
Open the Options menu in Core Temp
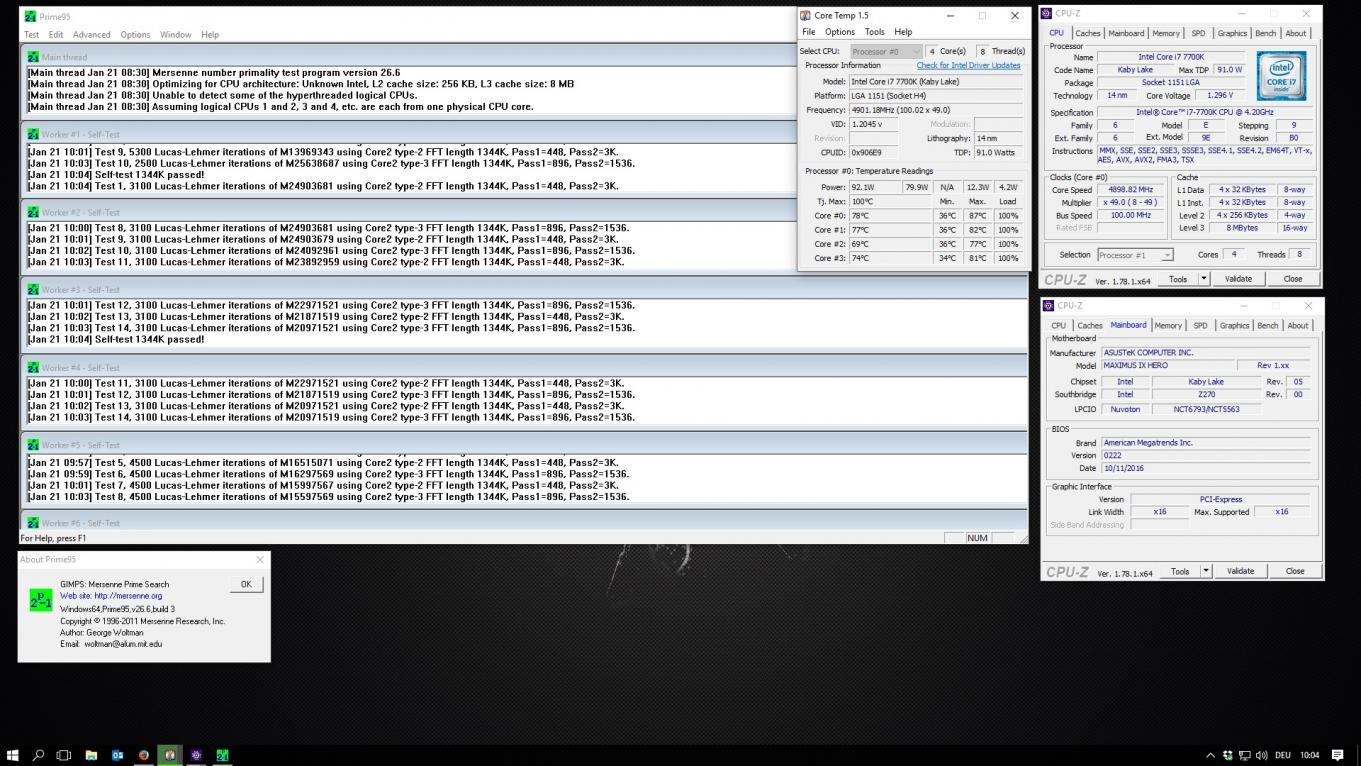tap(840, 32)
